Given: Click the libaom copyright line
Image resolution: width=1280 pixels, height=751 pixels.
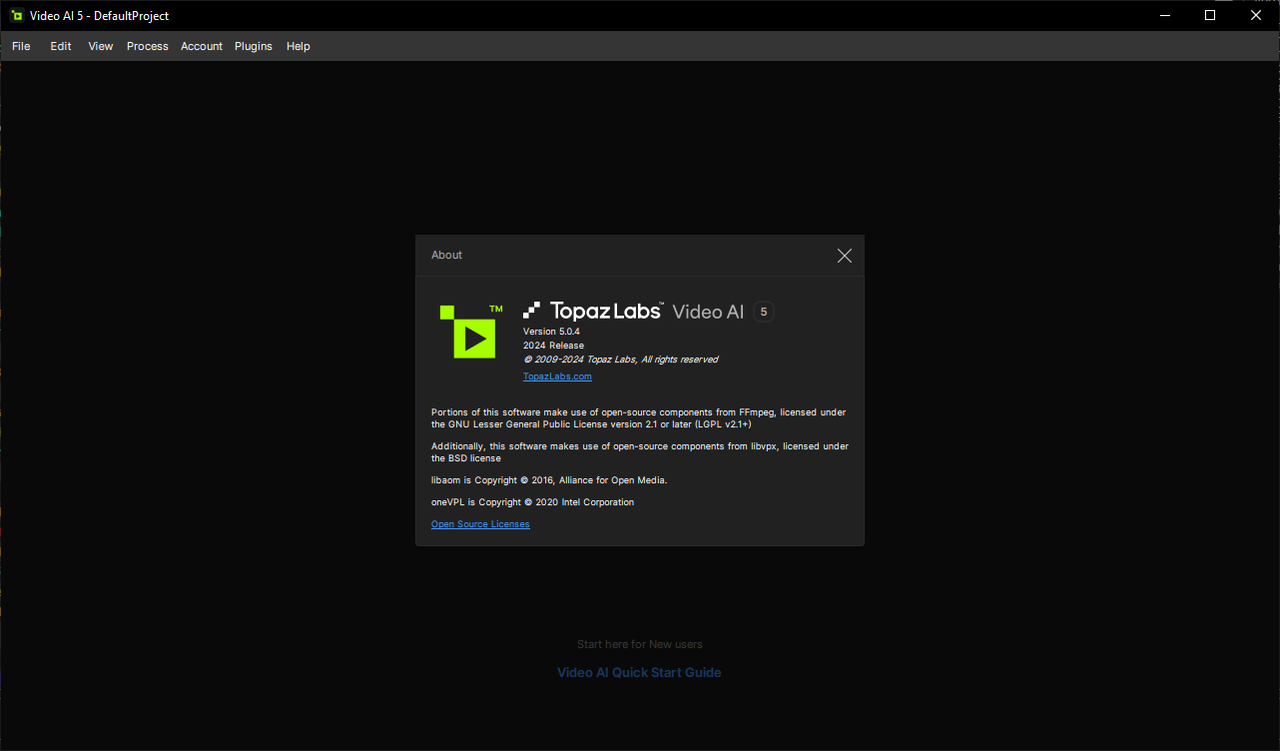Looking at the screenshot, I should coord(549,480).
